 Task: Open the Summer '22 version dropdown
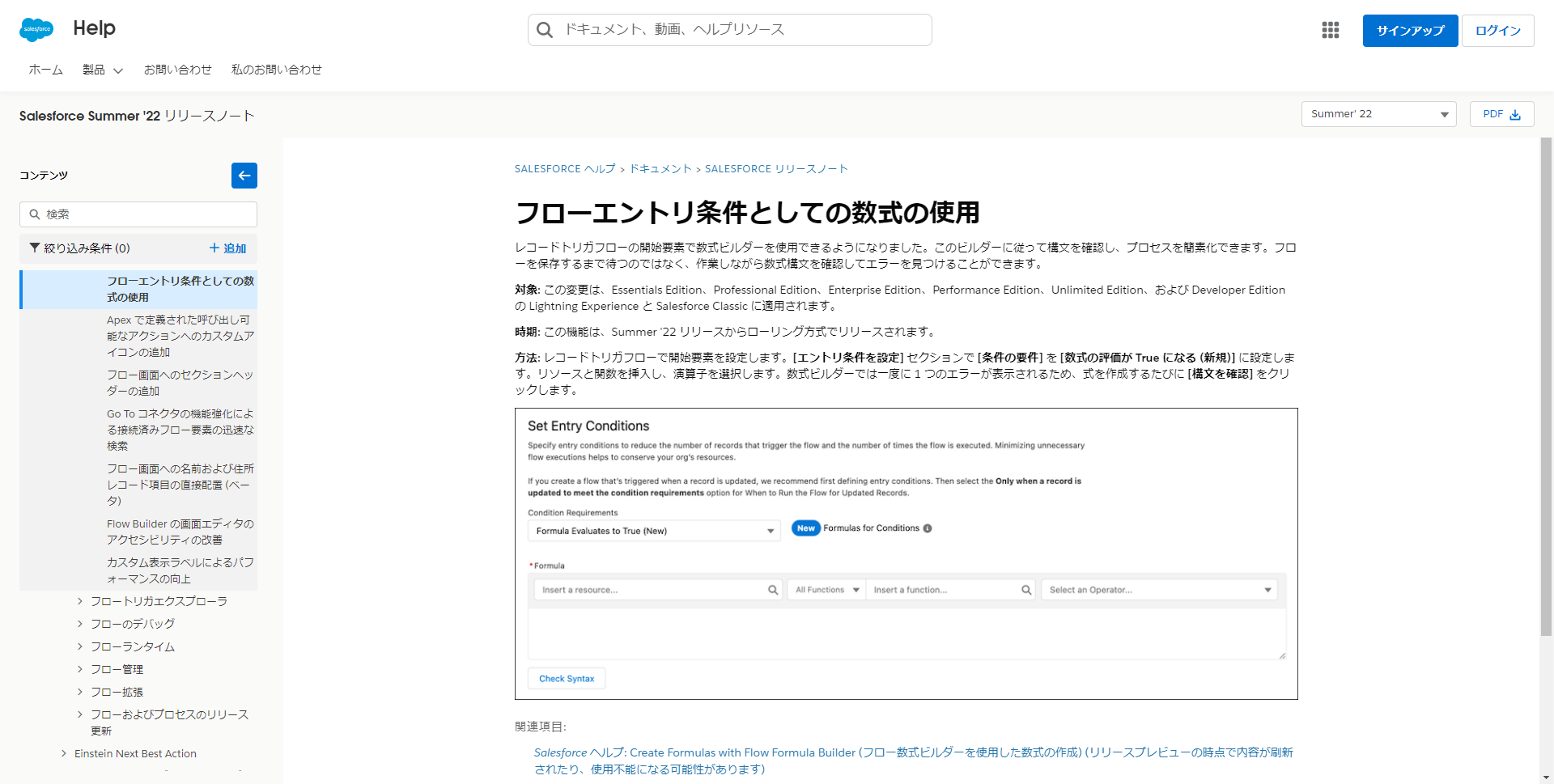[1379, 114]
